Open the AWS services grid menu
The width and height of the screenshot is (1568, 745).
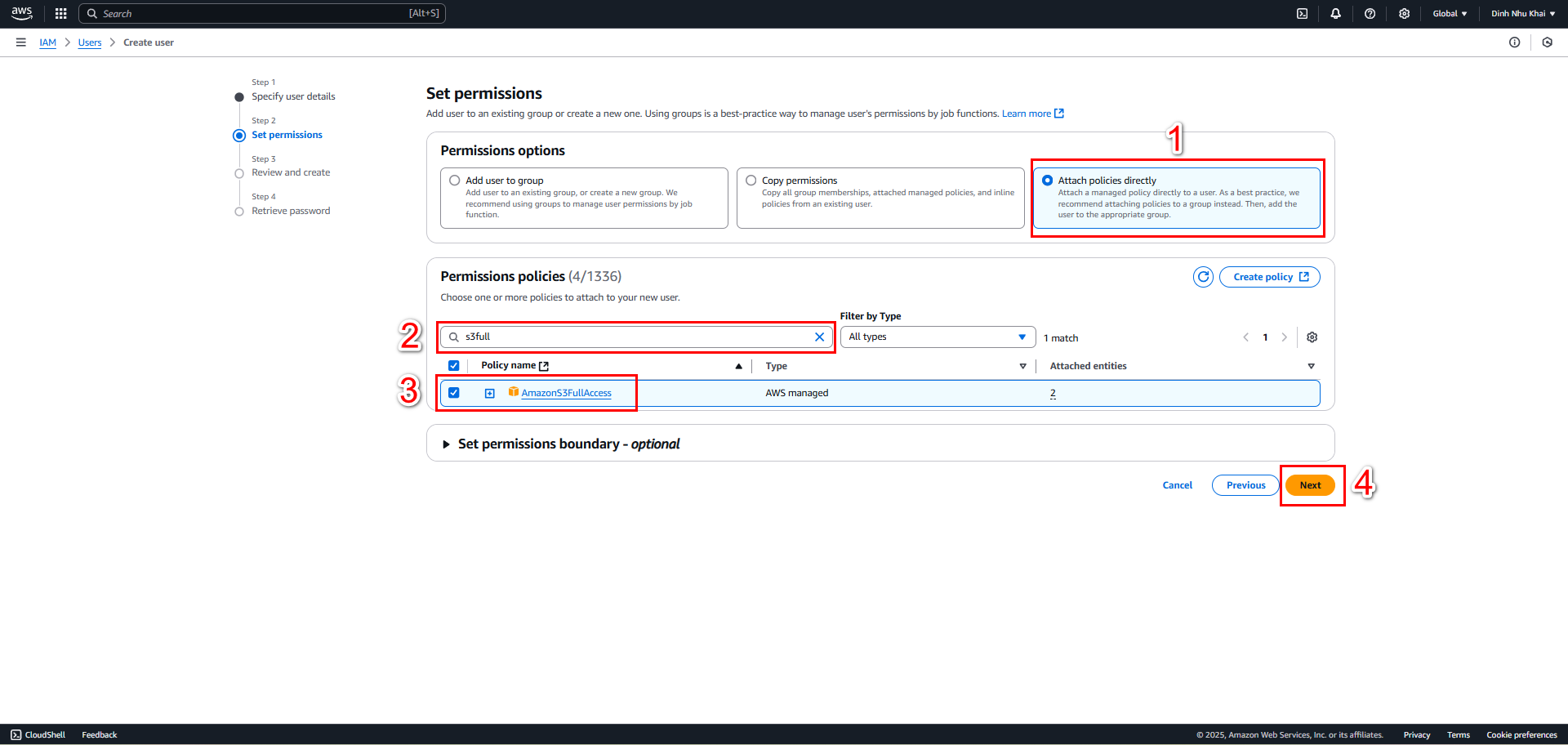60,14
